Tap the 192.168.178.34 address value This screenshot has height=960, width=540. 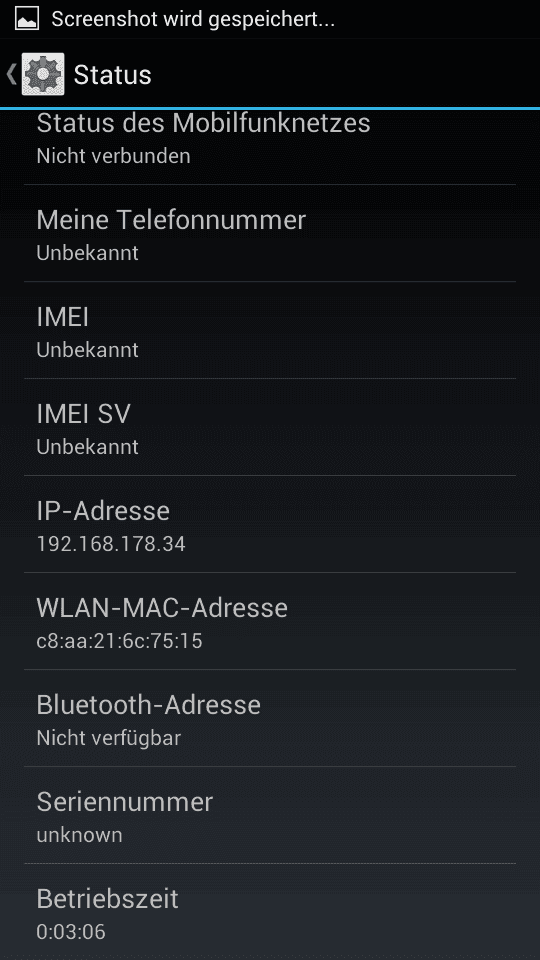click(111, 544)
